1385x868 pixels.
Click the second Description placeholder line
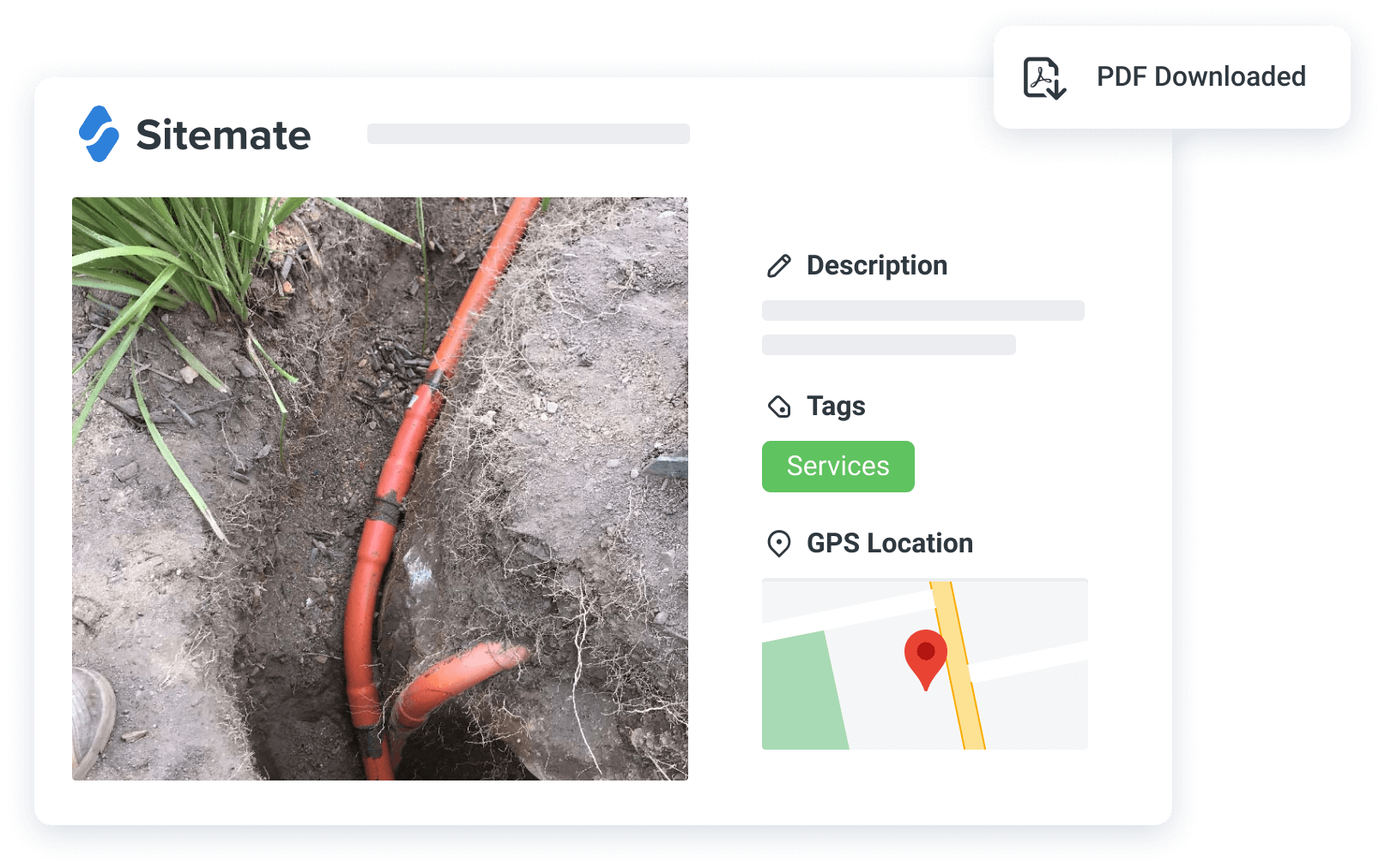click(889, 345)
